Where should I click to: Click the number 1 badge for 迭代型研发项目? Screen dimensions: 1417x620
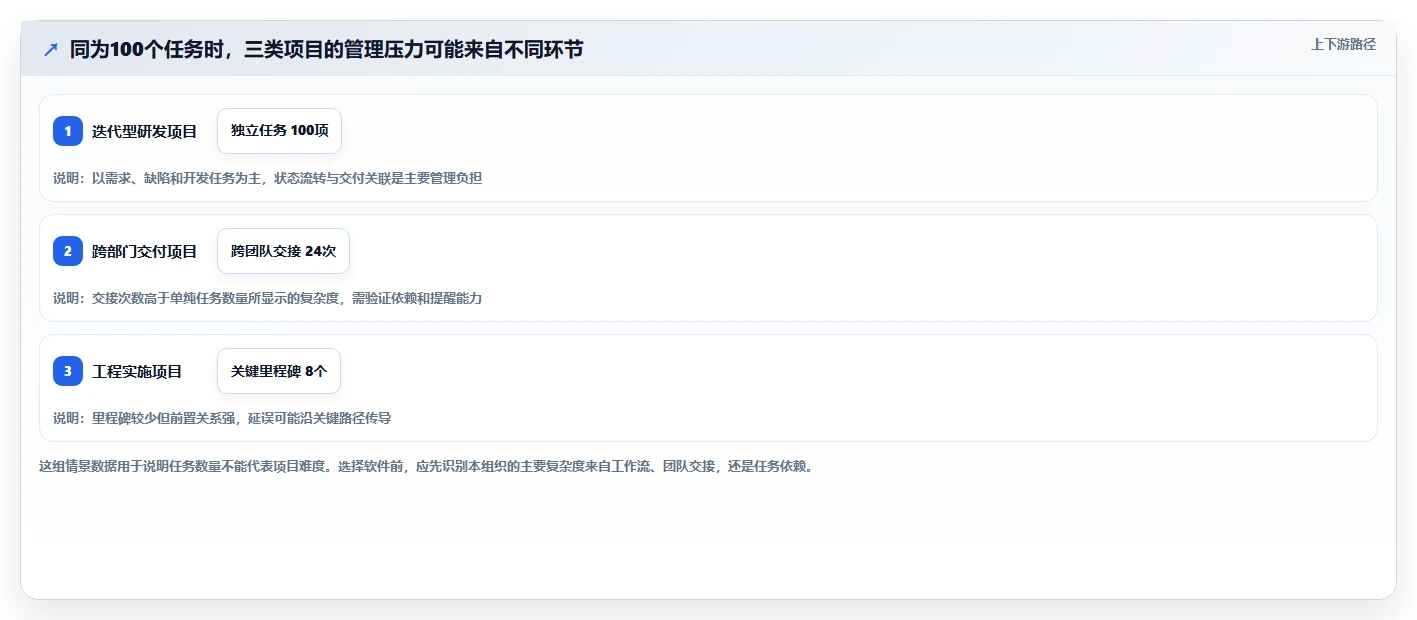coord(68,131)
